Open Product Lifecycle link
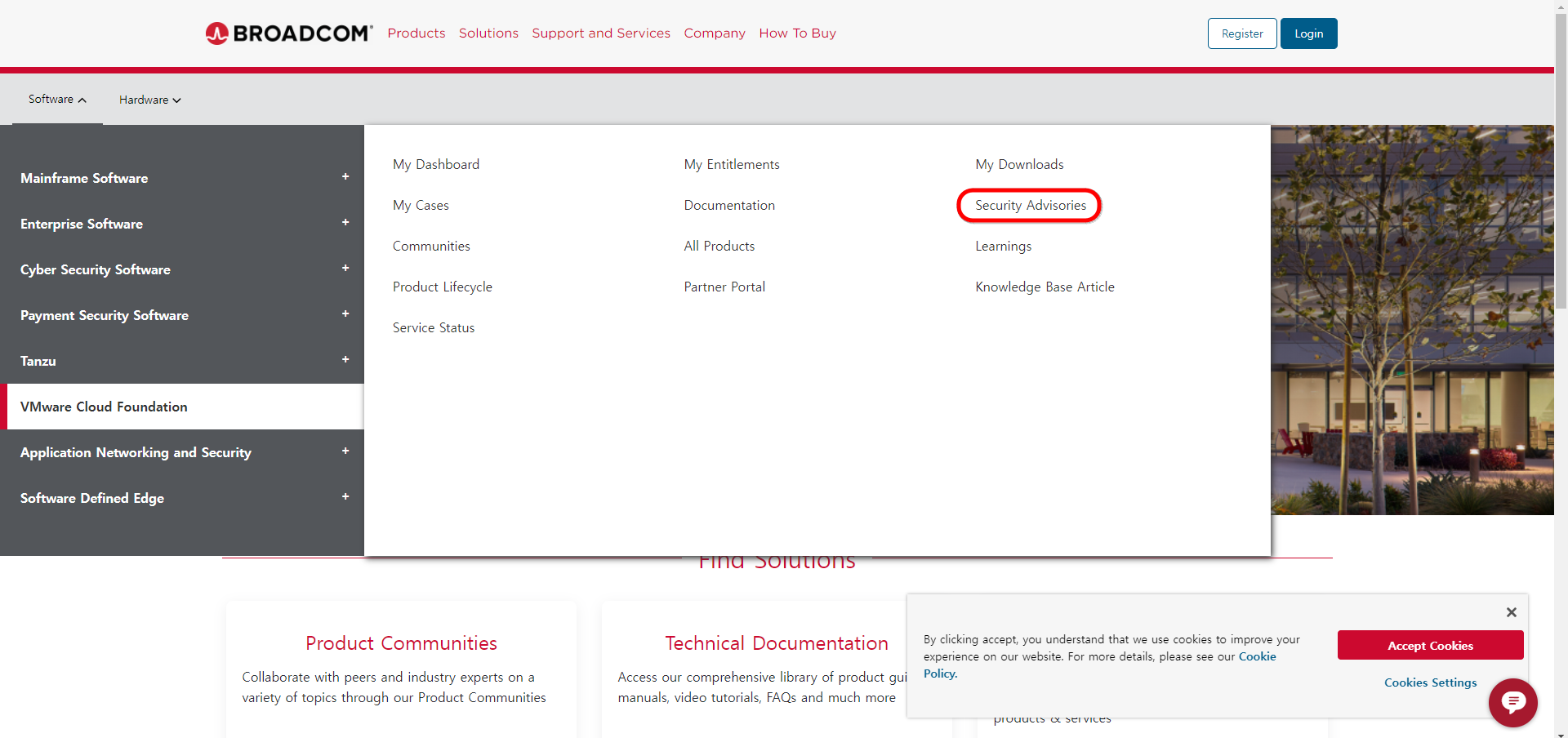The width and height of the screenshot is (1568, 738). pyautogui.click(x=443, y=287)
